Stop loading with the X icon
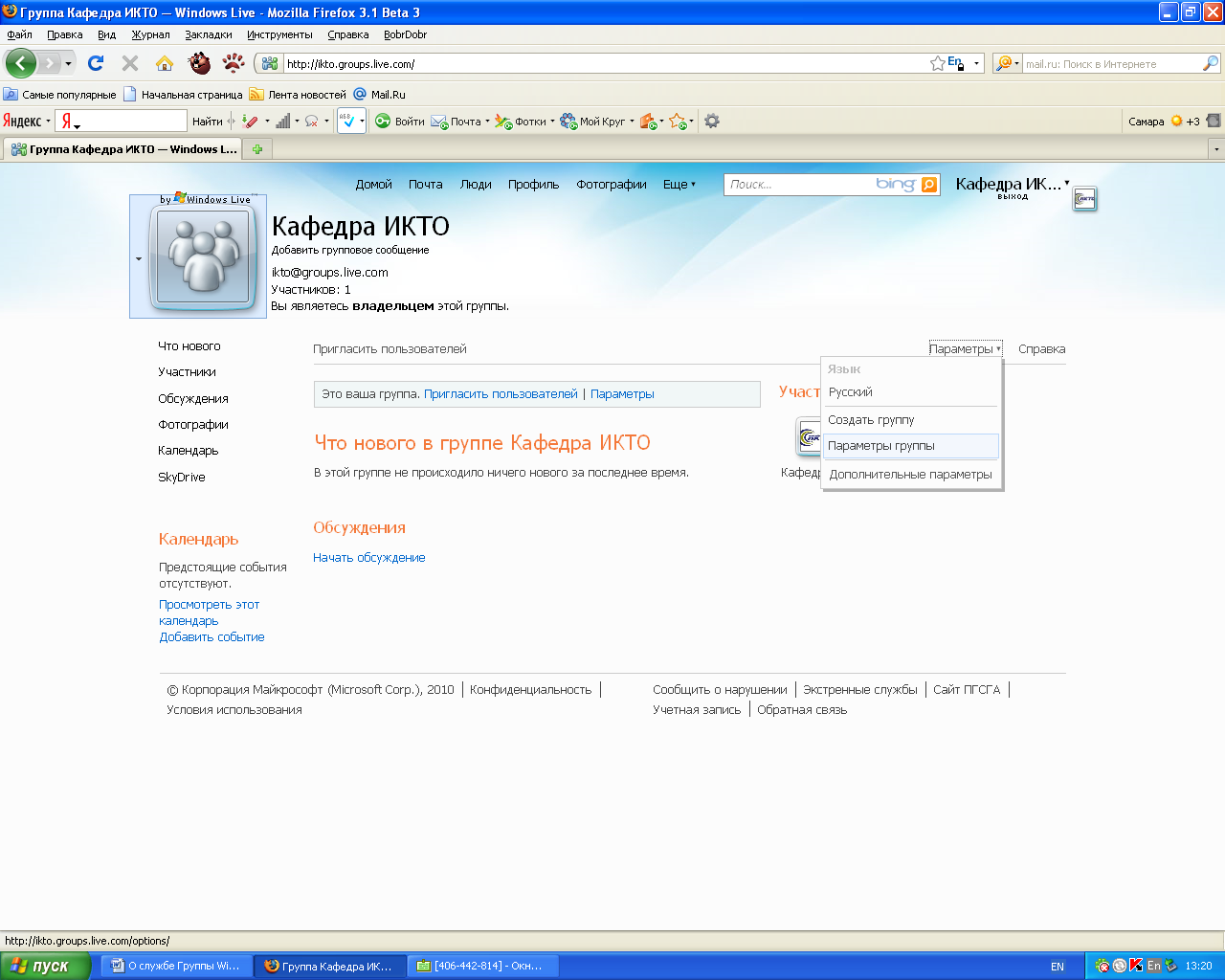 pos(130,63)
